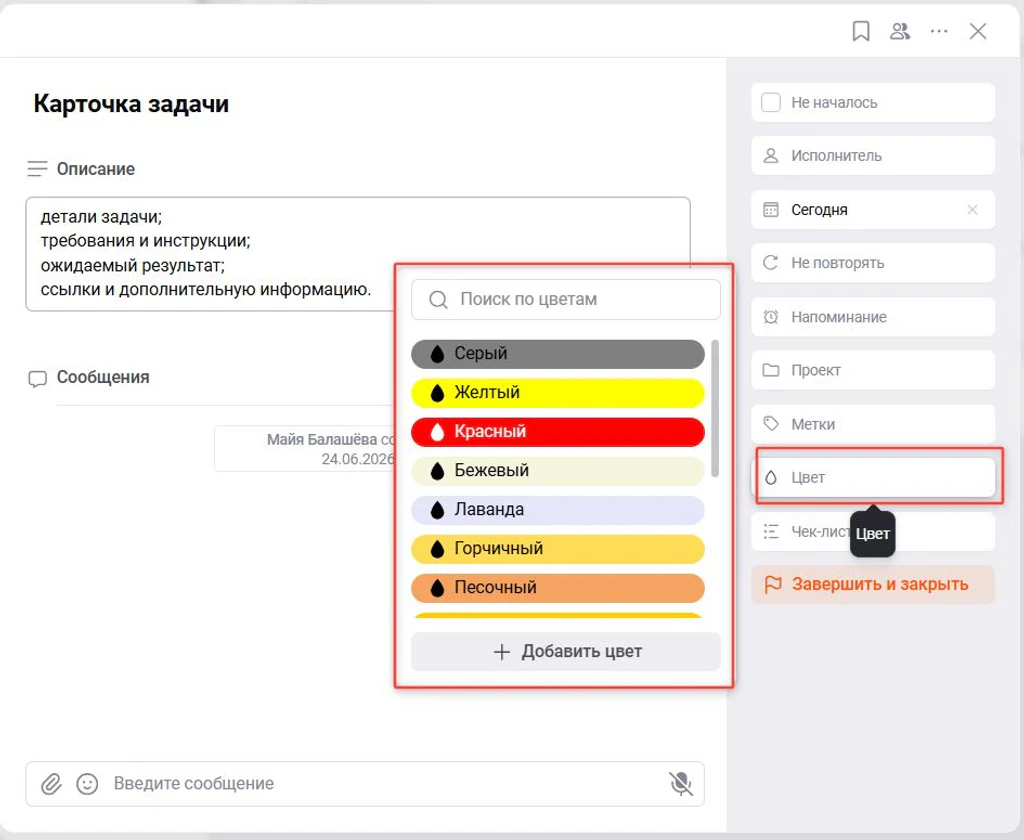Open the three-dots more options menu

click(x=939, y=31)
